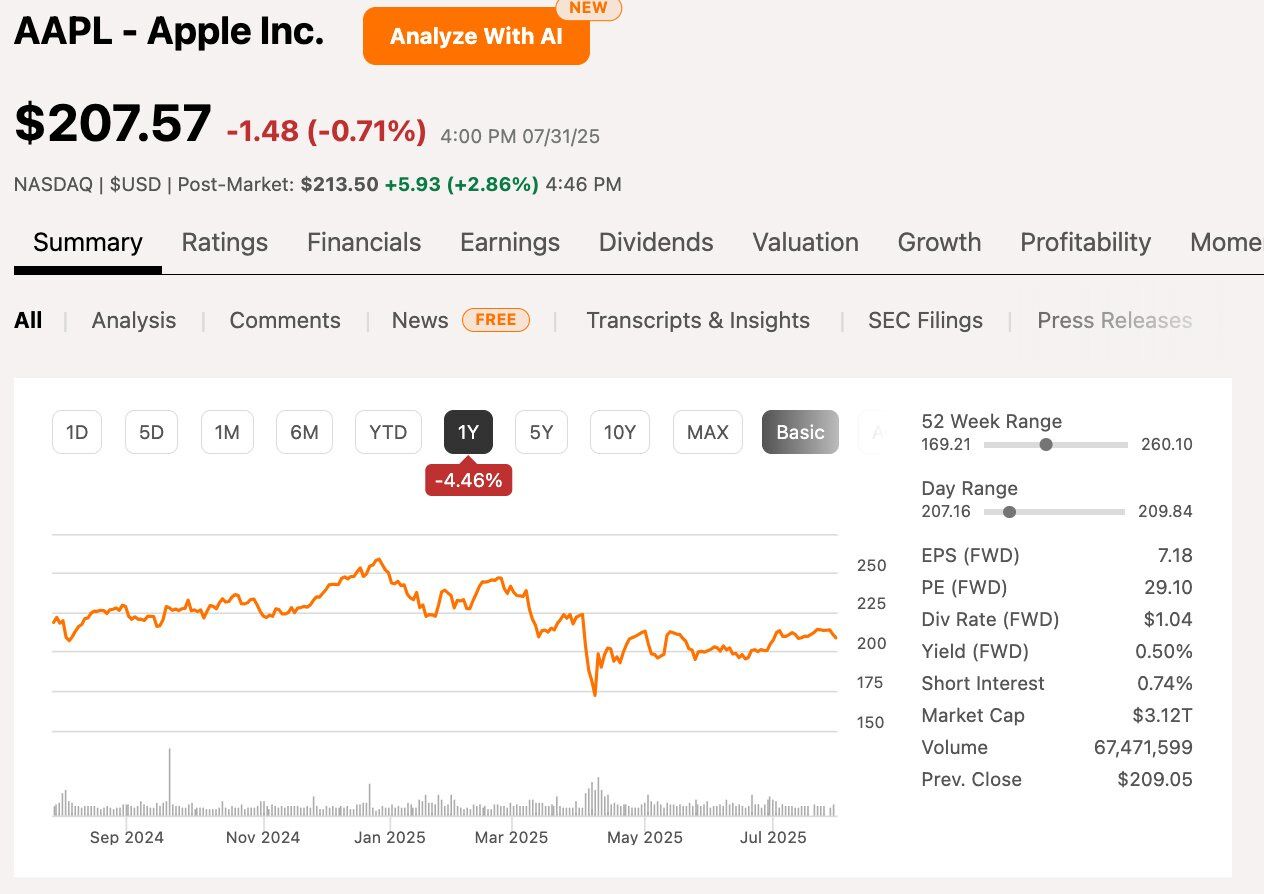Choose the YTD chart range
This screenshot has width=1264, height=894.
[x=388, y=433]
